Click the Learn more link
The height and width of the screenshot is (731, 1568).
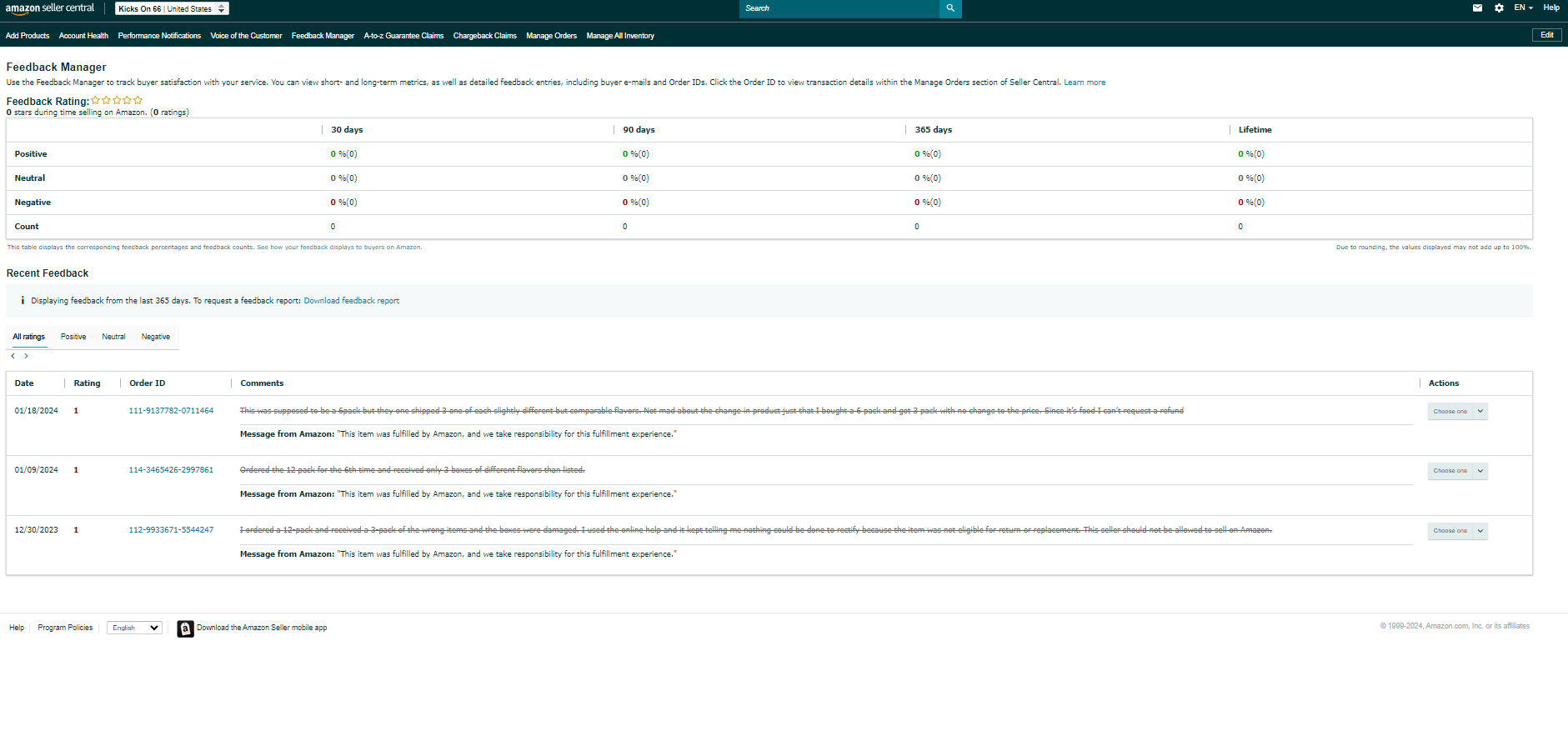(x=1085, y=83)
